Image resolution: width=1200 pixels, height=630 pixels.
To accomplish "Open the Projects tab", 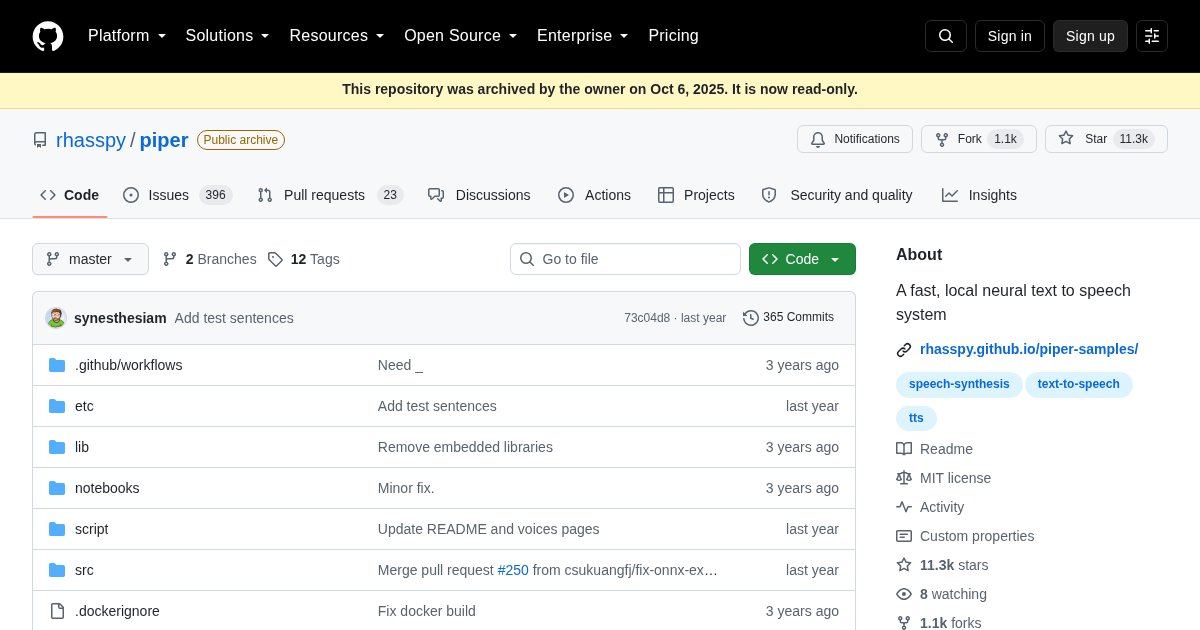I will pyautogui.click(x=696, y=195).
